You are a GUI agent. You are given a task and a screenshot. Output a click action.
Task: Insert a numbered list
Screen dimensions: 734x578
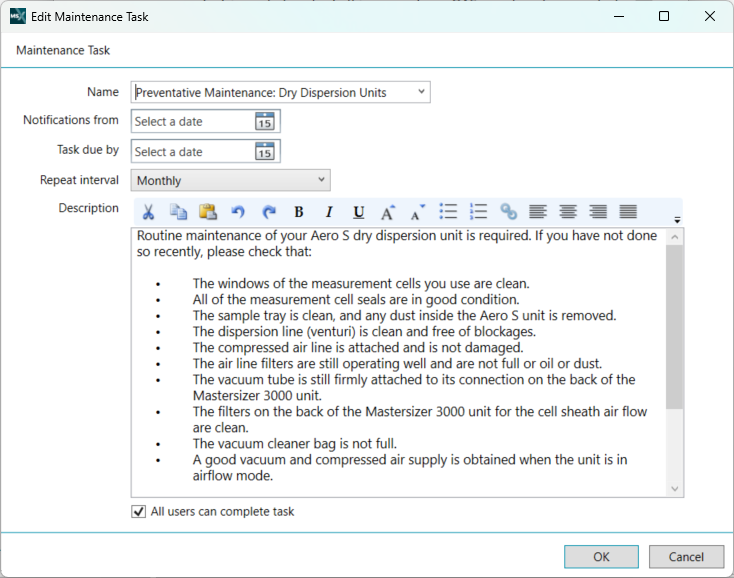tap(478, 212)
